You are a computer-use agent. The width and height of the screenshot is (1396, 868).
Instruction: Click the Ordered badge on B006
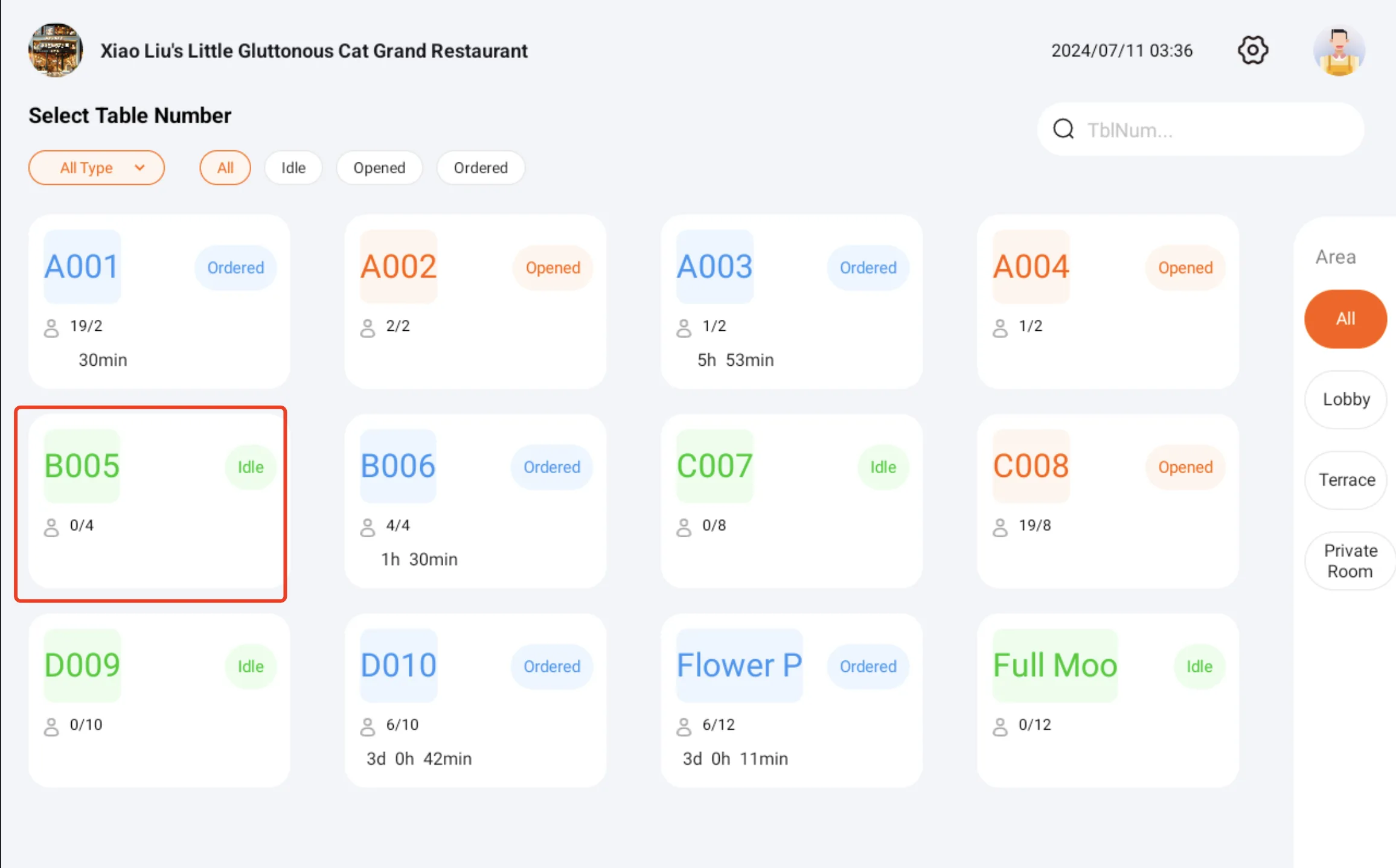pos(552,467)
